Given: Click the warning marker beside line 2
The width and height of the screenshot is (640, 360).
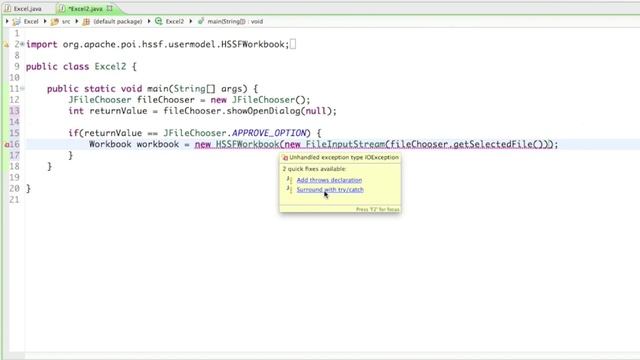Looking at the screenshot, I should tap(6, 44).
